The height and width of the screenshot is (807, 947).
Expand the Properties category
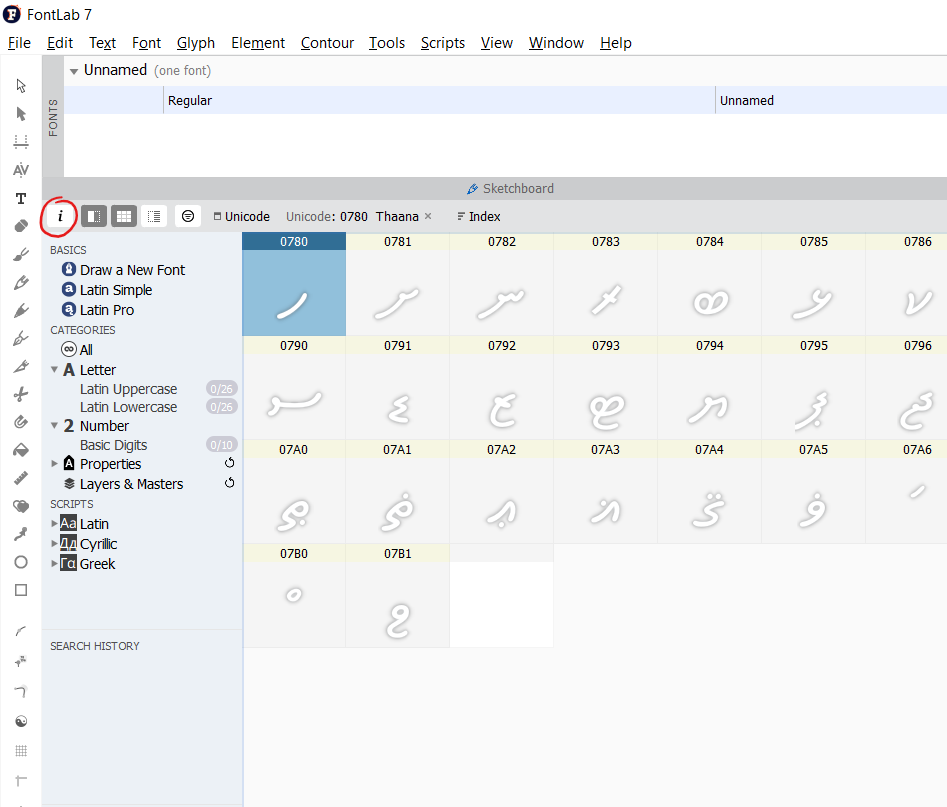[x=54, y=463]
